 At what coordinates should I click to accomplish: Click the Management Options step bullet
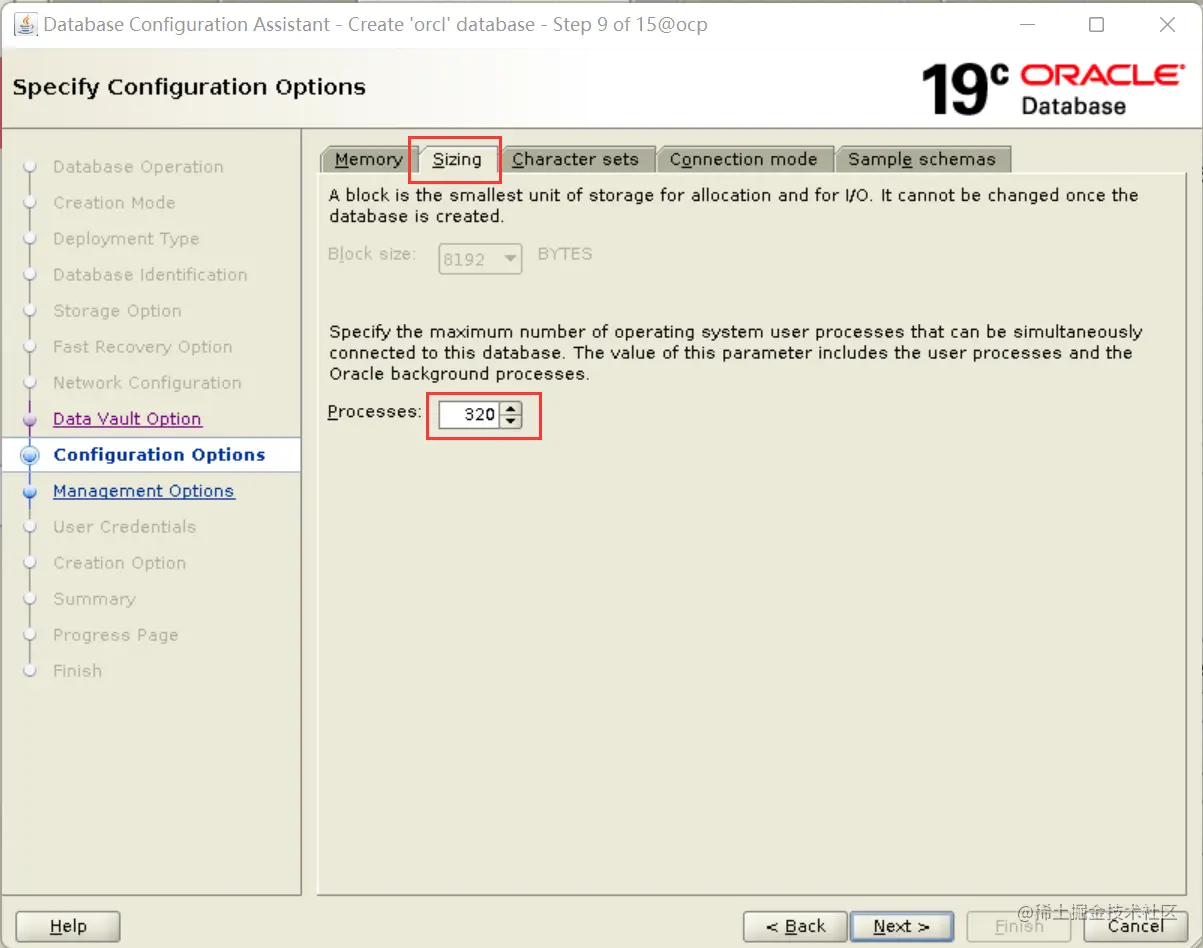tap(30, 491)
